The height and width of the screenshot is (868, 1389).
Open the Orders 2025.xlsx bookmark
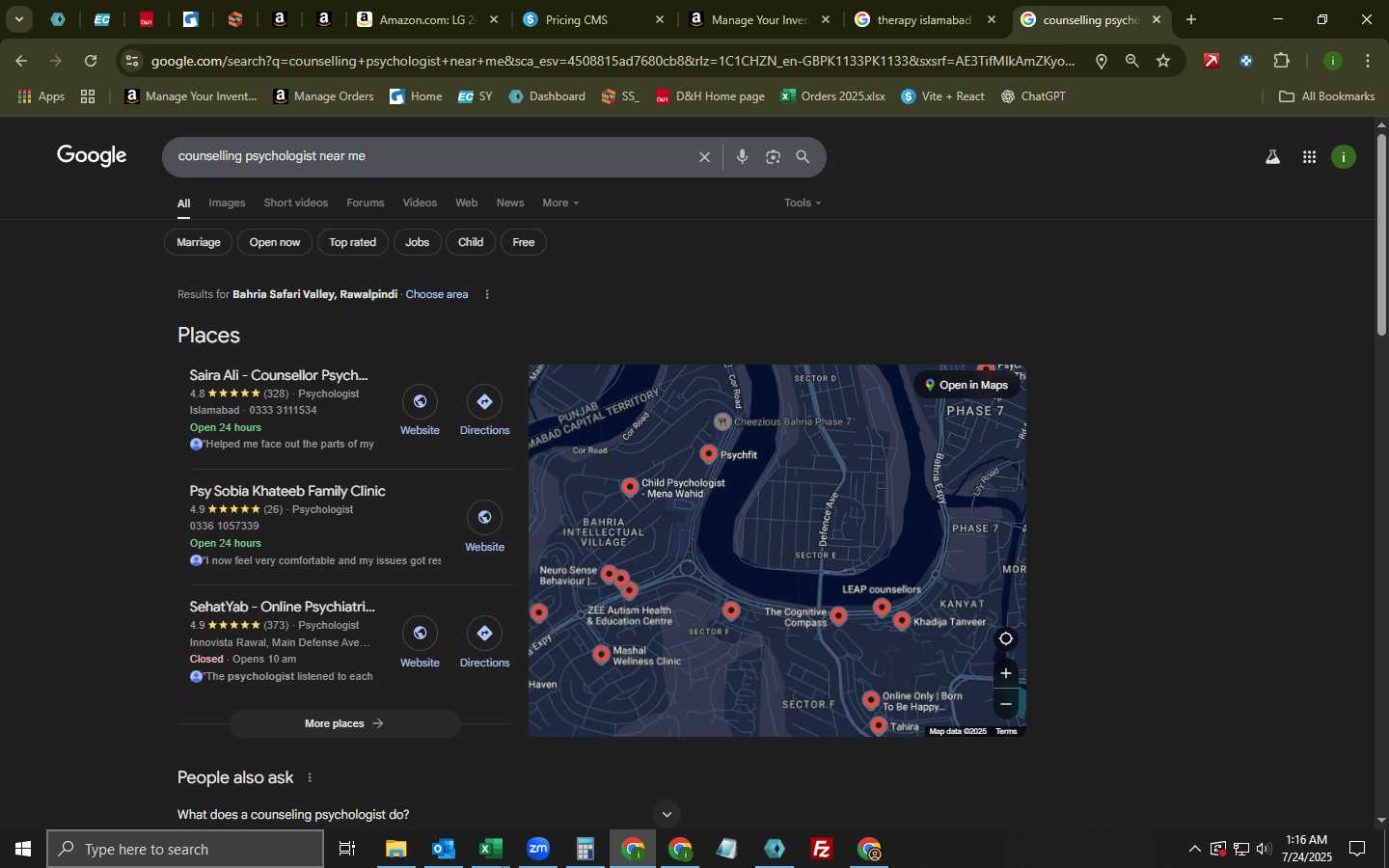(x=832, y=96)
